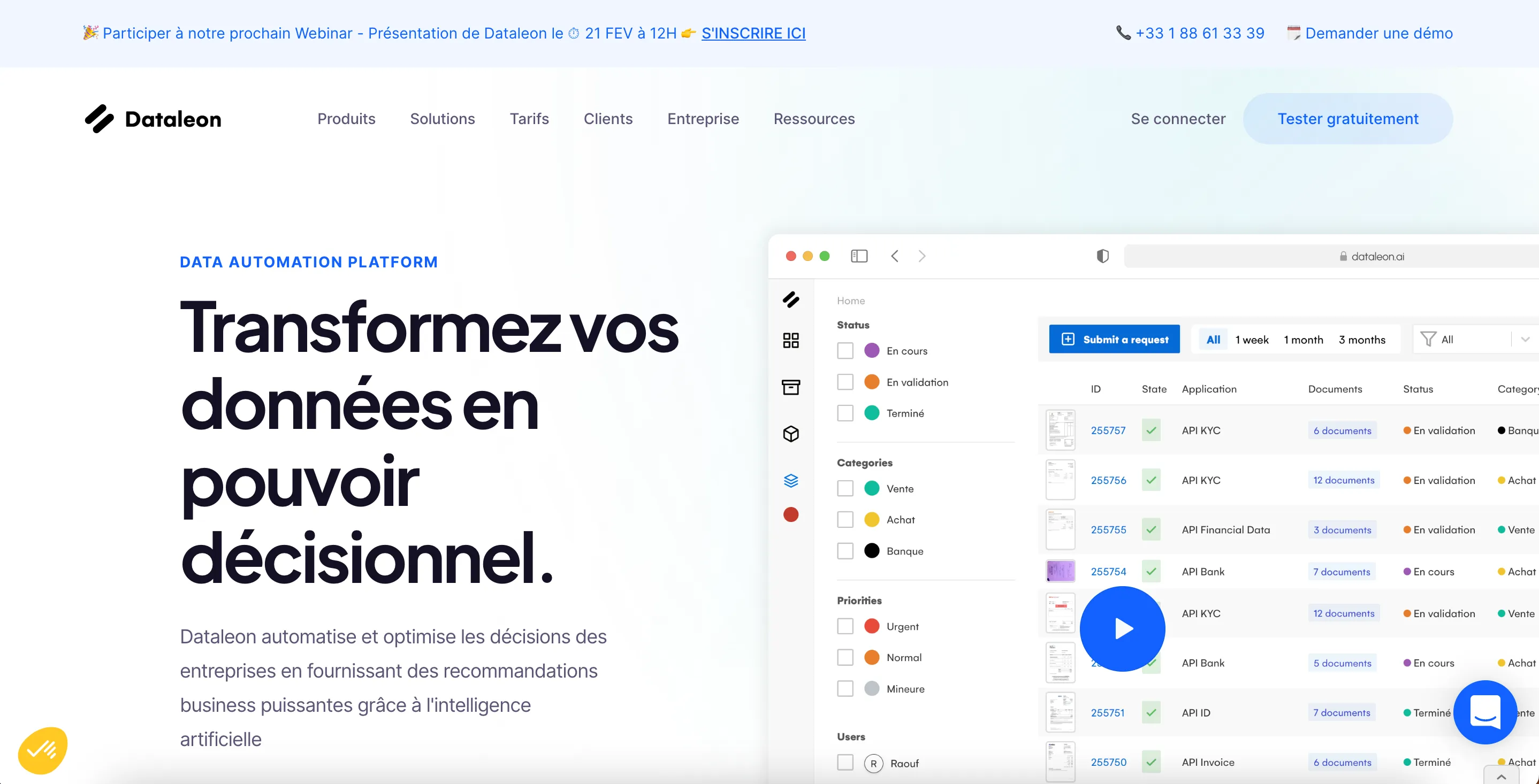The height and width of the screenshot is (784, 1539).
Task: Enable the Normal priority checkbox
Action: click(845, 657)
